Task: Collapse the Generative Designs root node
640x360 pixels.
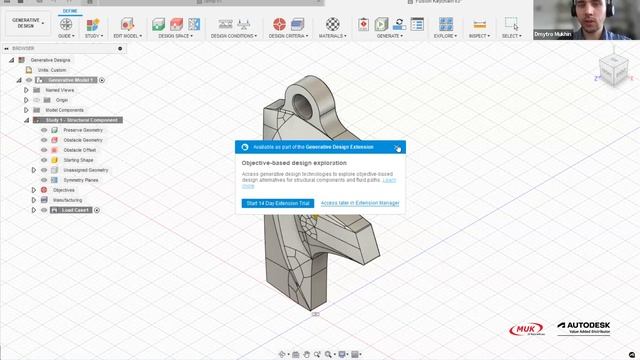Action: click(11, 60)
